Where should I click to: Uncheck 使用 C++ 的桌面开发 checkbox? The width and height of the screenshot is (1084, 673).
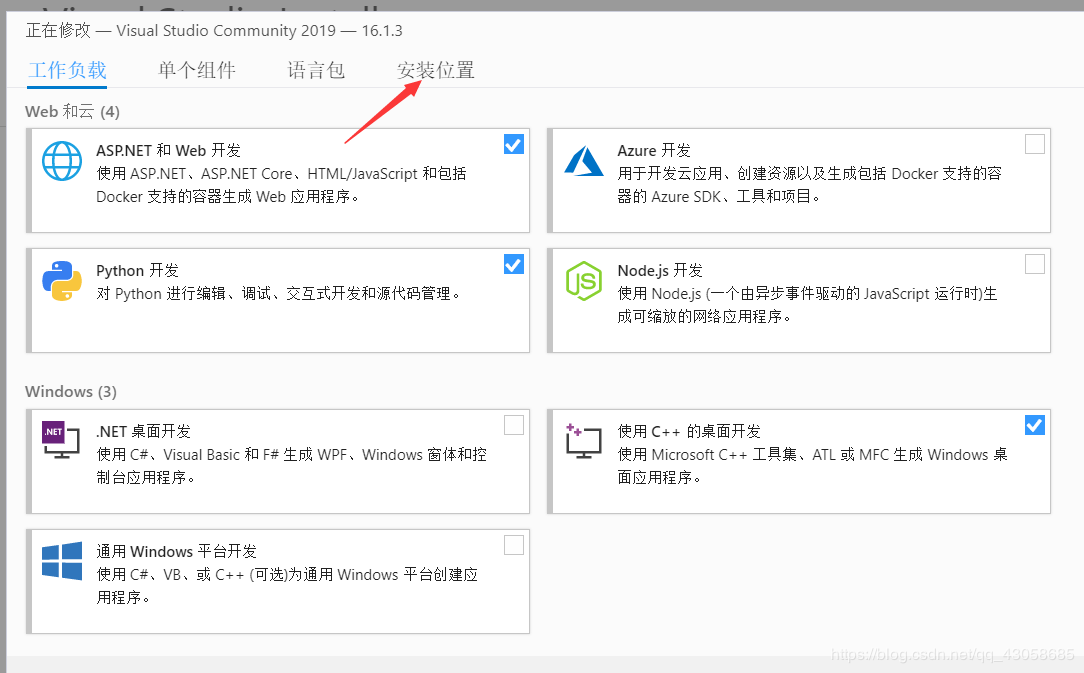pos(1035,425)
